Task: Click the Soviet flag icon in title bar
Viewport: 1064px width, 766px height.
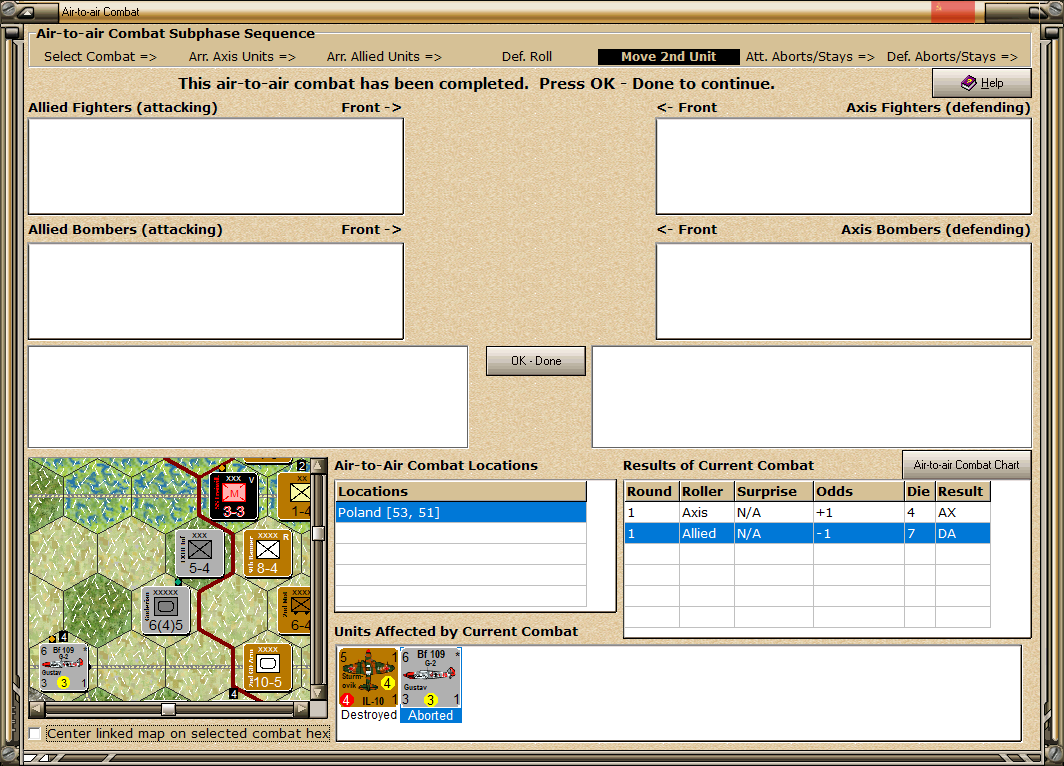Action: click(x=953, y=11)
